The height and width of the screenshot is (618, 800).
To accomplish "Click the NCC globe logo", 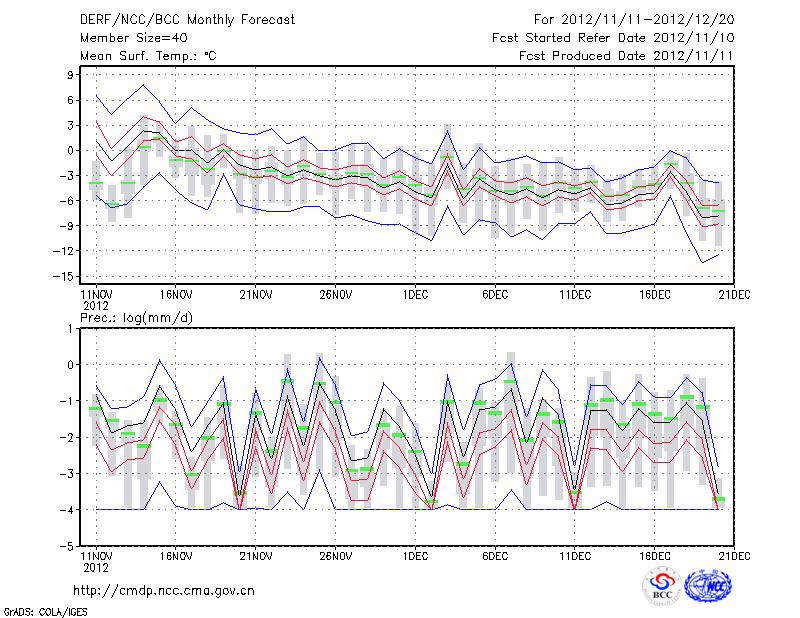I will (707, 586).
